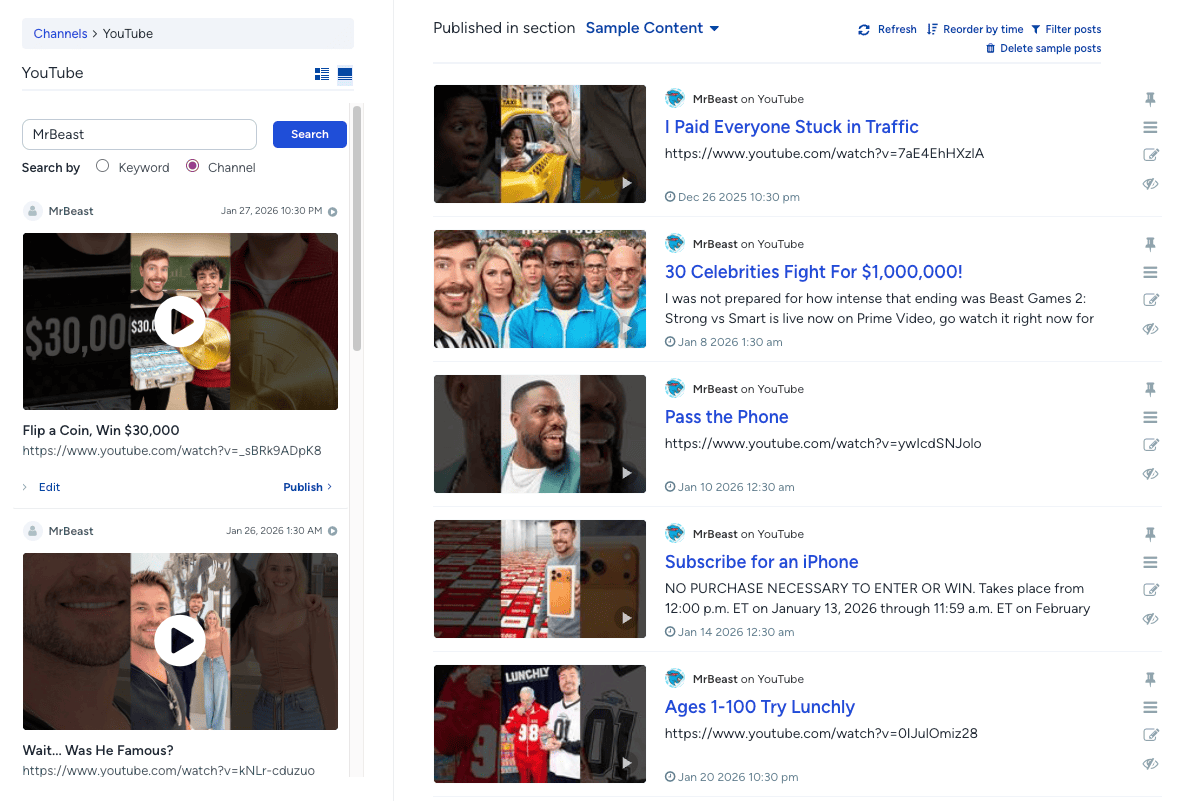Screen dimensions: 1200x806
Task: Focus the MrBeast search input field
Action: [x=139, y=134]
